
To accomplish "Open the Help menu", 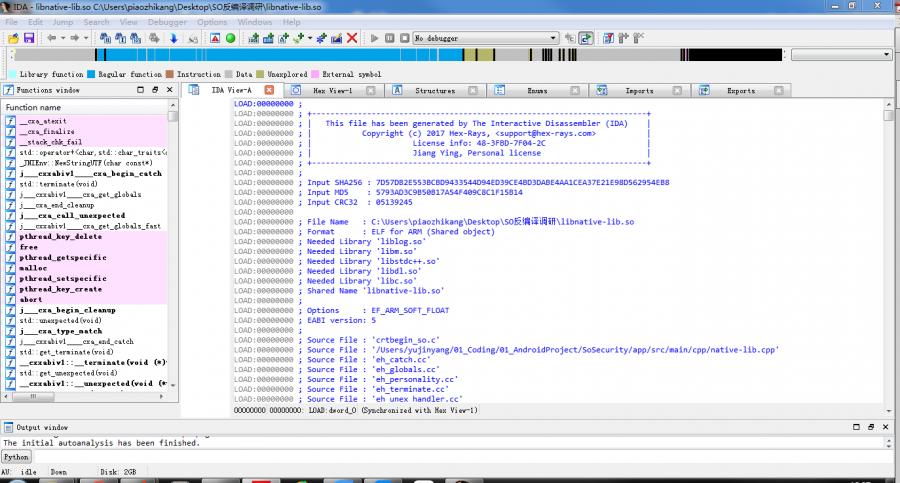I will (291, 22).
